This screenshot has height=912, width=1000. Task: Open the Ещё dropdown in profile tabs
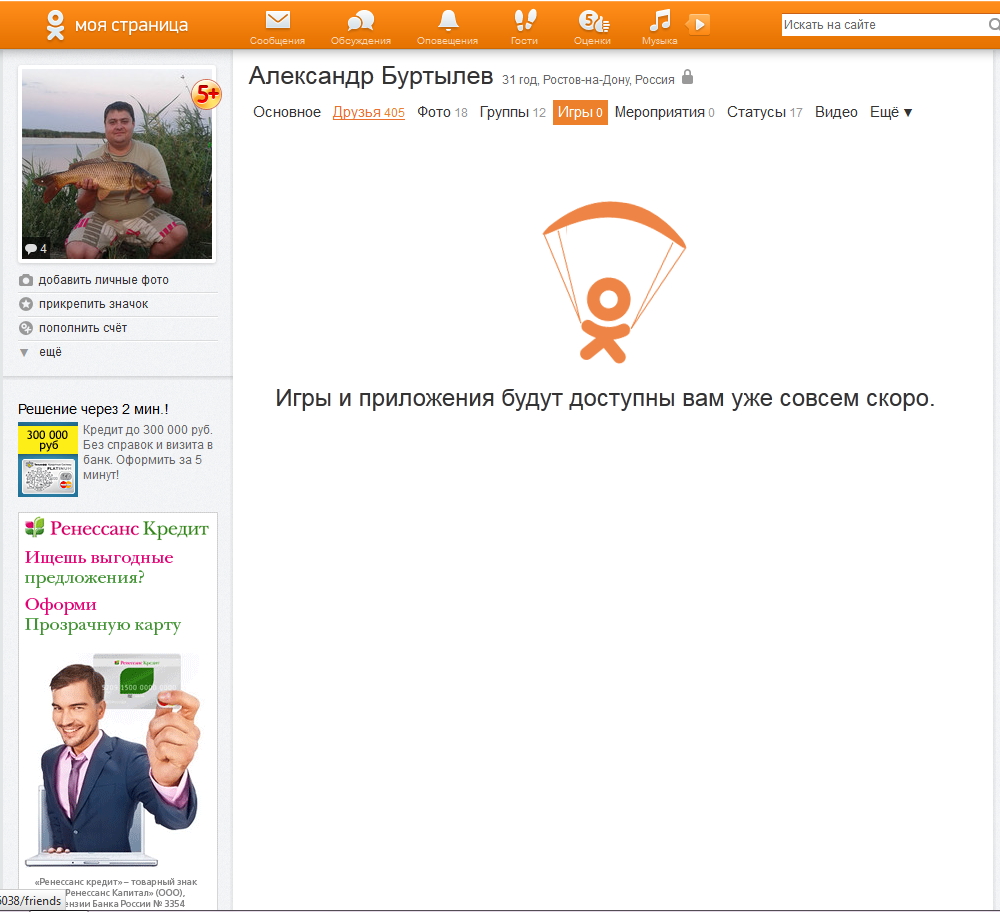[x=891, y=112]
